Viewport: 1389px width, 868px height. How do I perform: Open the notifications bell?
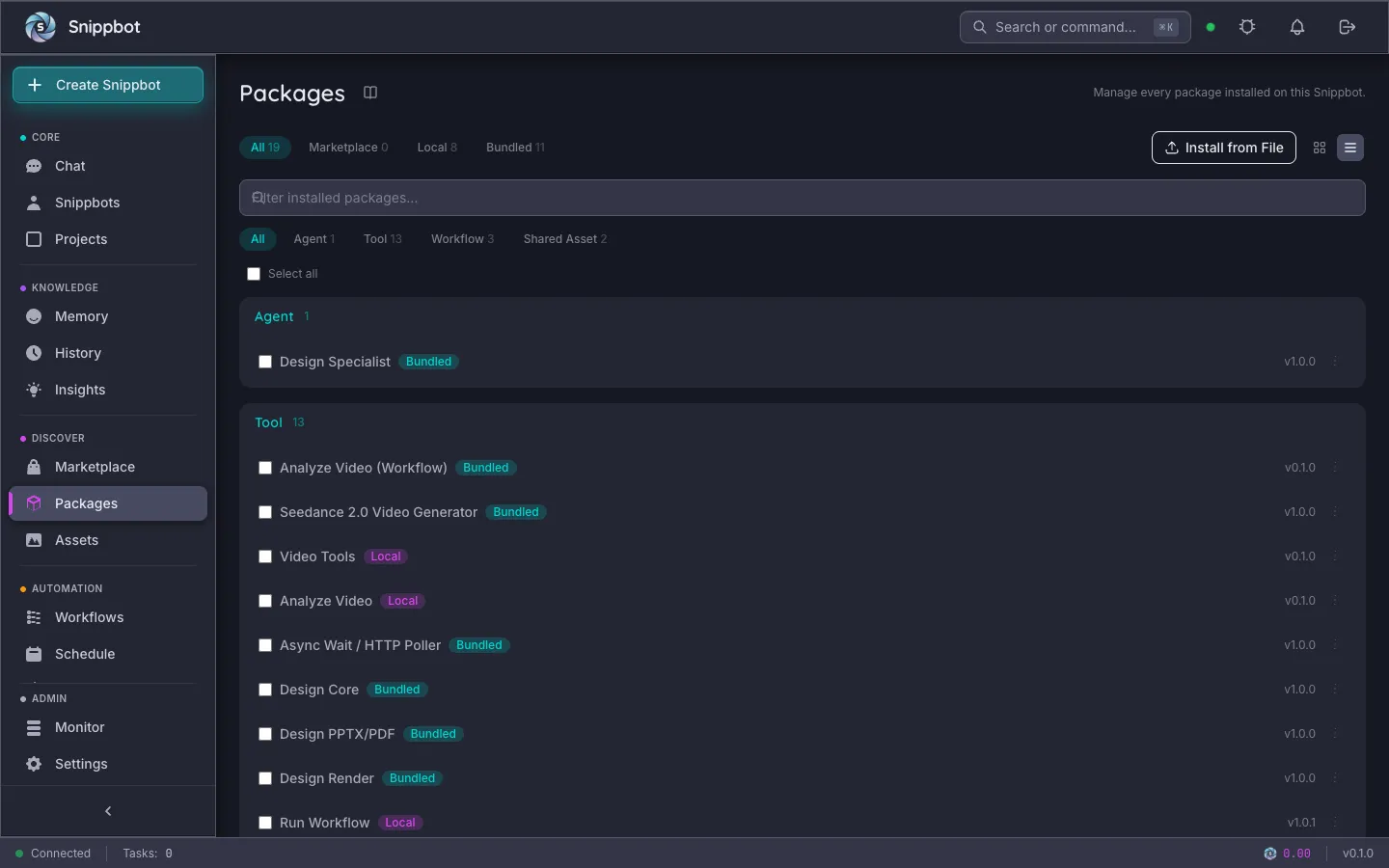click(1297, 27)
